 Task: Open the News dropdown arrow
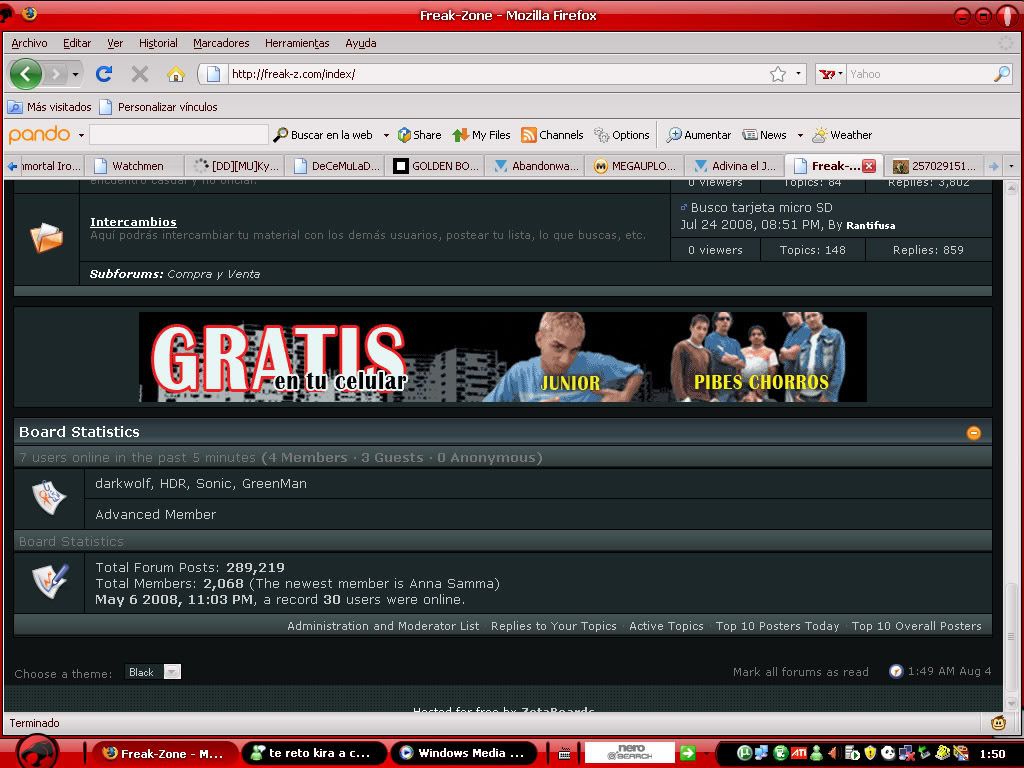tap(800, 135)
